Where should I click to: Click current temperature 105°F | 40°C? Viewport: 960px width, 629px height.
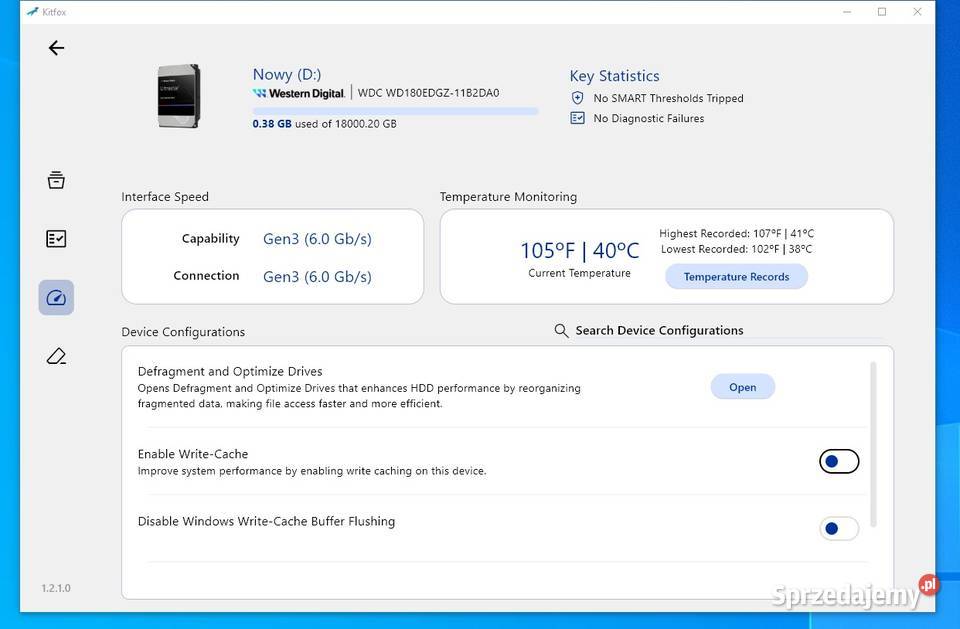point(580,250)
